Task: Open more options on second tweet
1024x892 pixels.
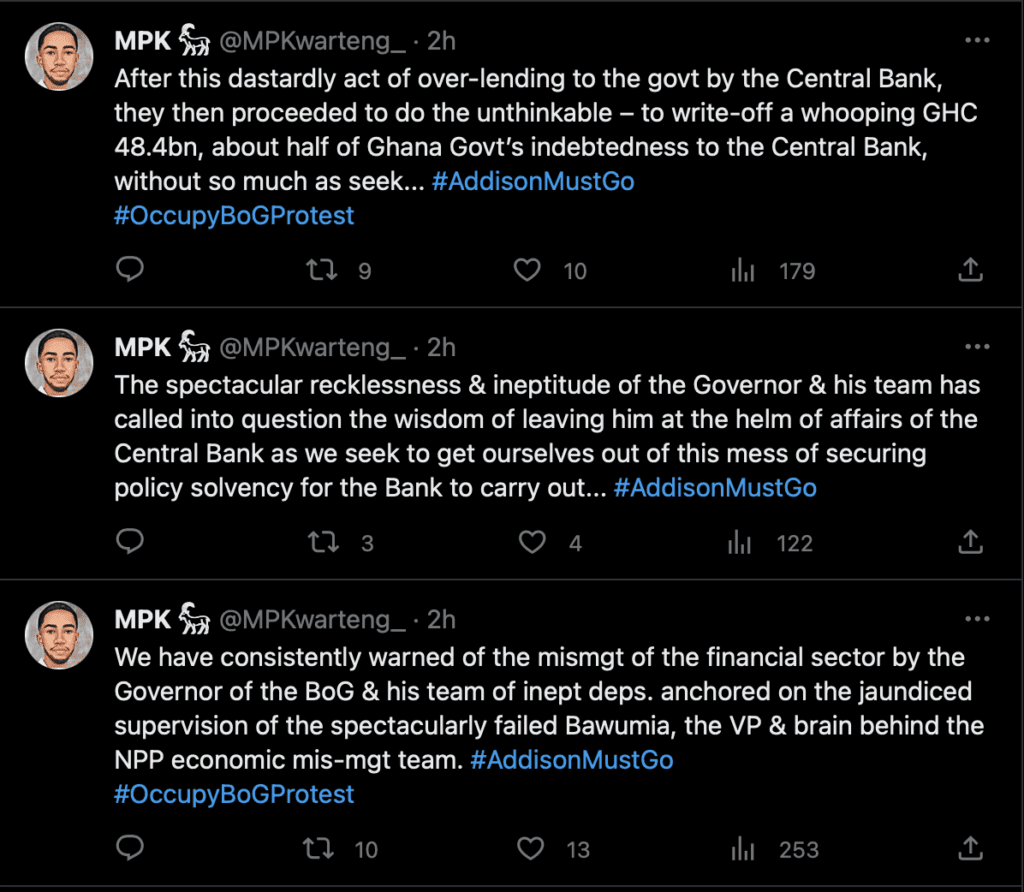Action: tap(976, 347)
